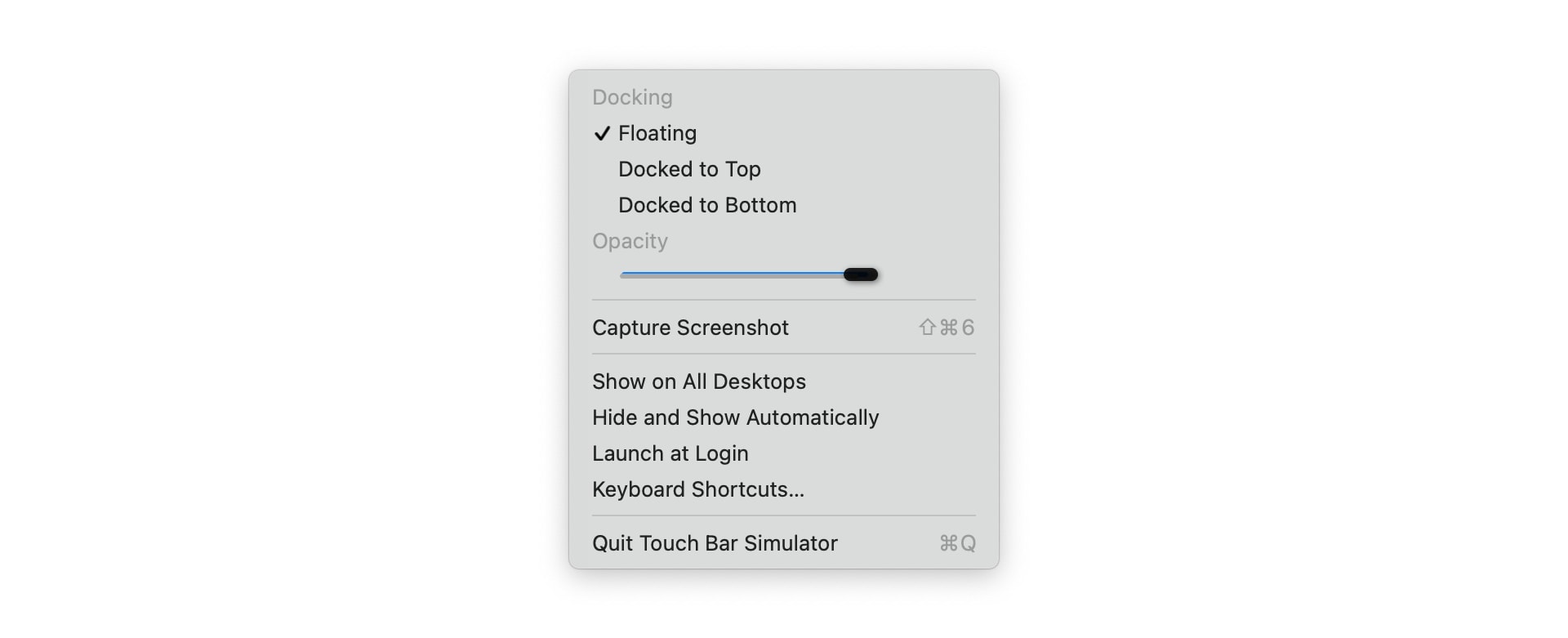
Task: Choose Docked to Bottom option
Action: pyautogui.click(x=706, y=205)
